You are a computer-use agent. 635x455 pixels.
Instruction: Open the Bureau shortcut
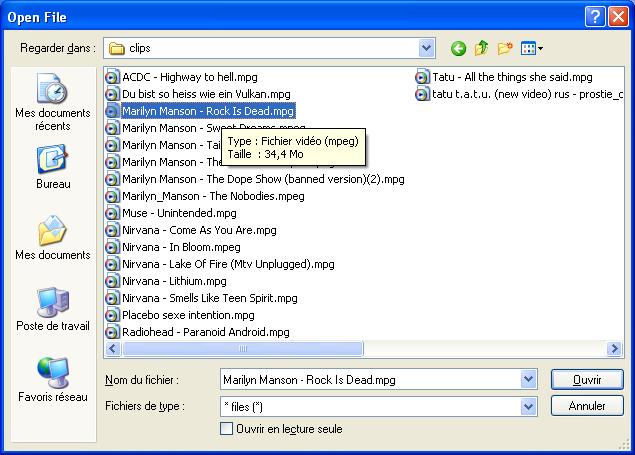click(x=53, y=167)
